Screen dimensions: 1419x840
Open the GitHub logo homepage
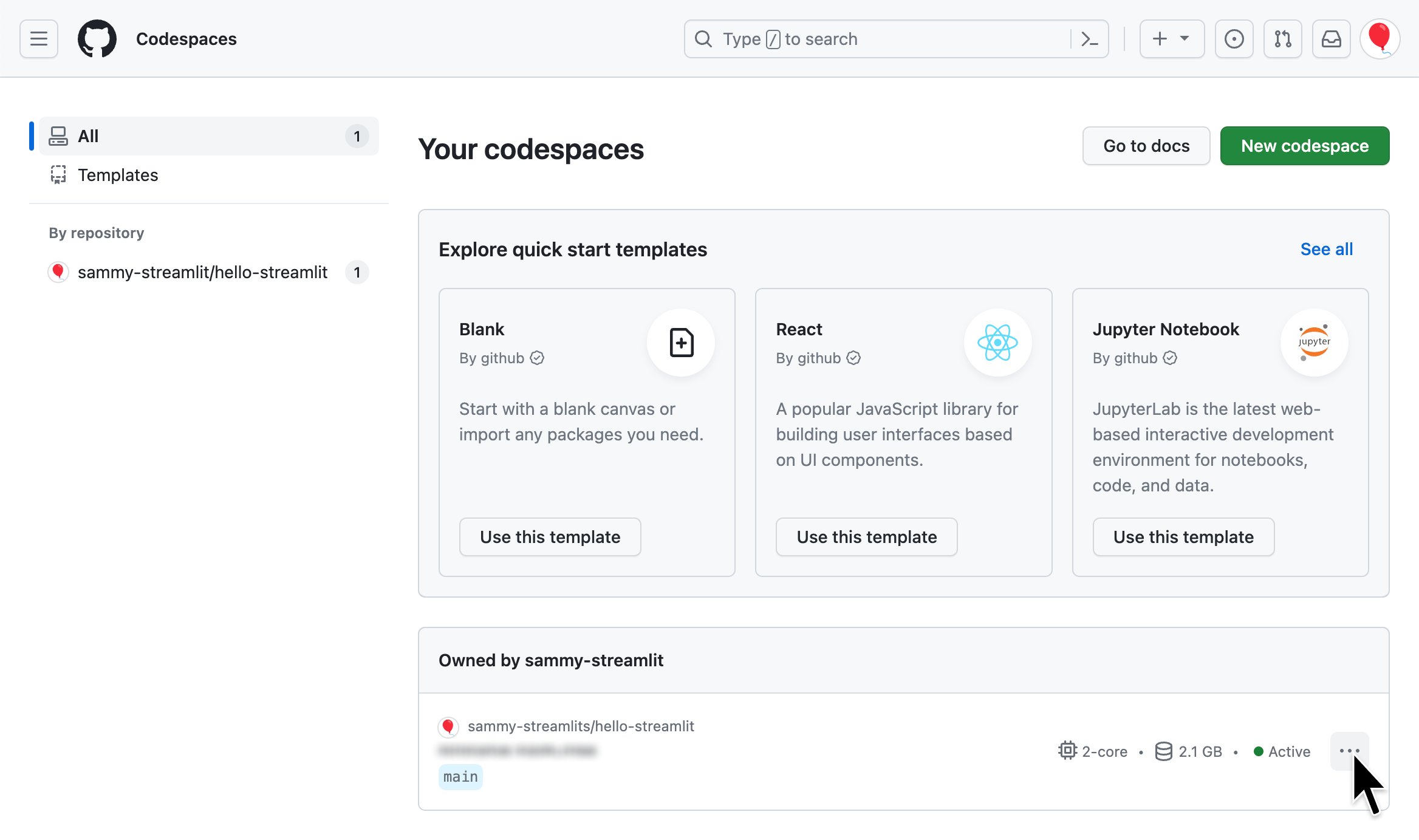pos(98,38)
